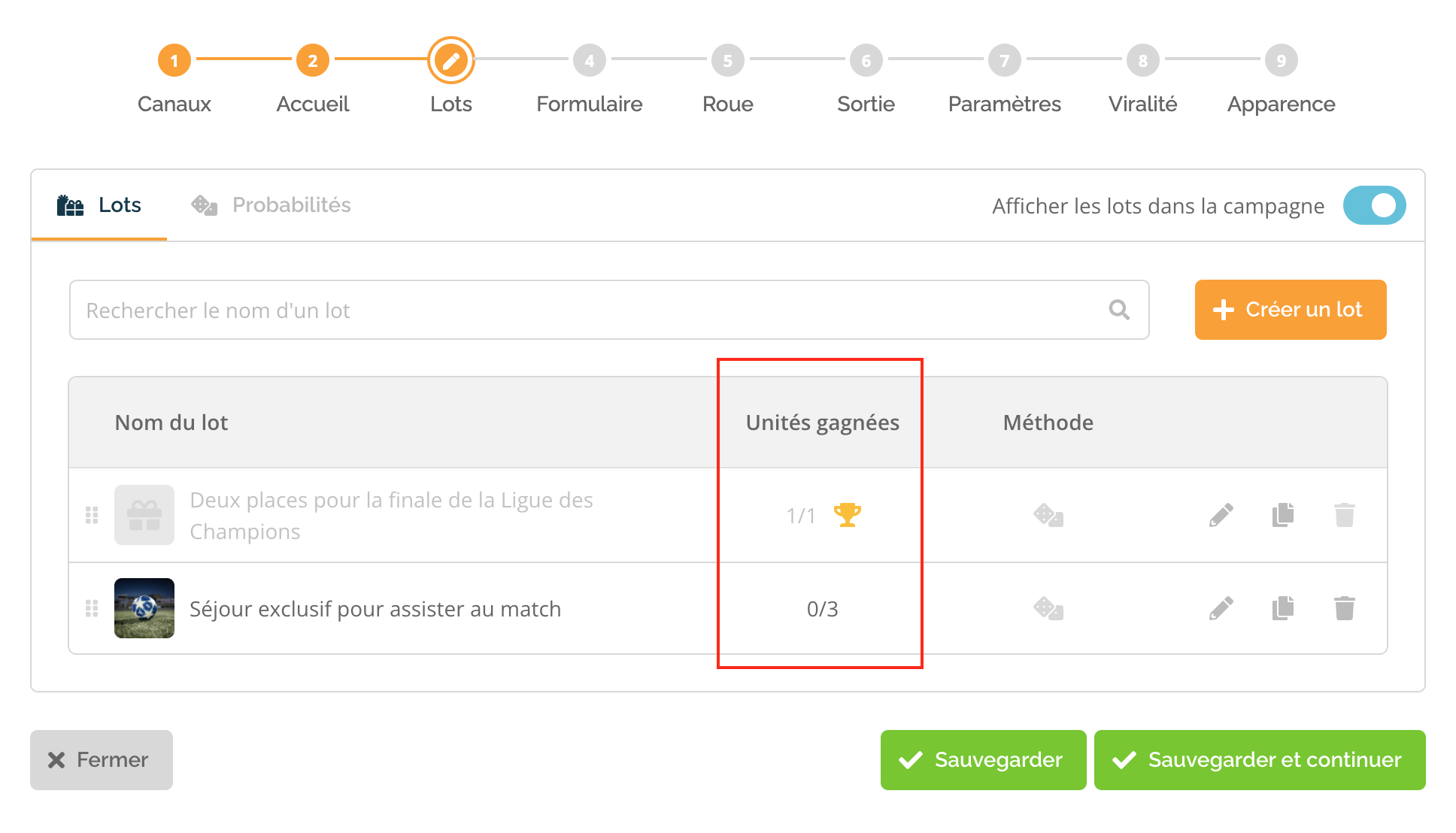Click the Créer un lot button
This screenshot has width=1456, height=833.
pos(1291,310)
